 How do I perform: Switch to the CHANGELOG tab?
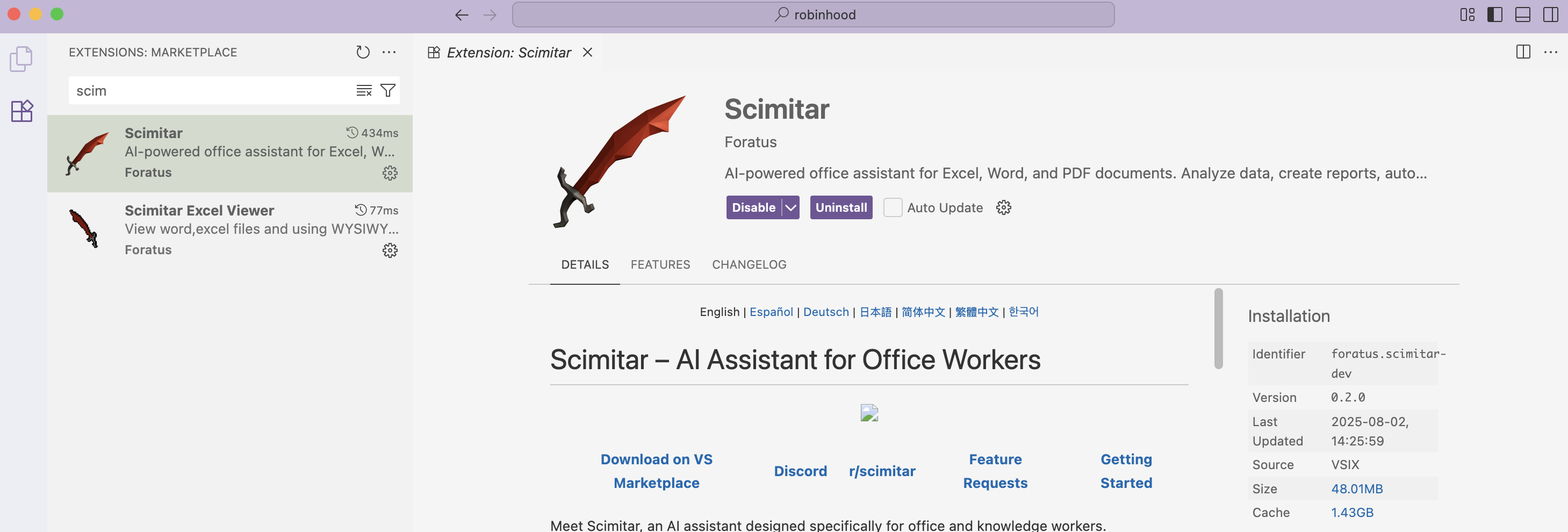tap(749, 265)
